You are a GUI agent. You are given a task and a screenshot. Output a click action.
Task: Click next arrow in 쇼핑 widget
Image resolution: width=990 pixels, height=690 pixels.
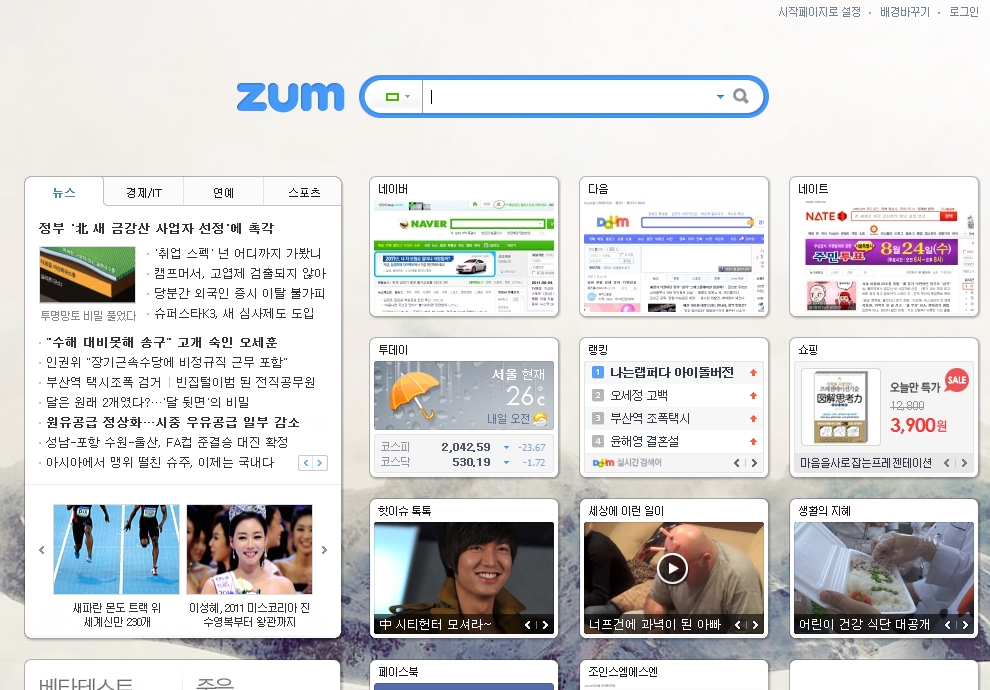coord(964,463)
